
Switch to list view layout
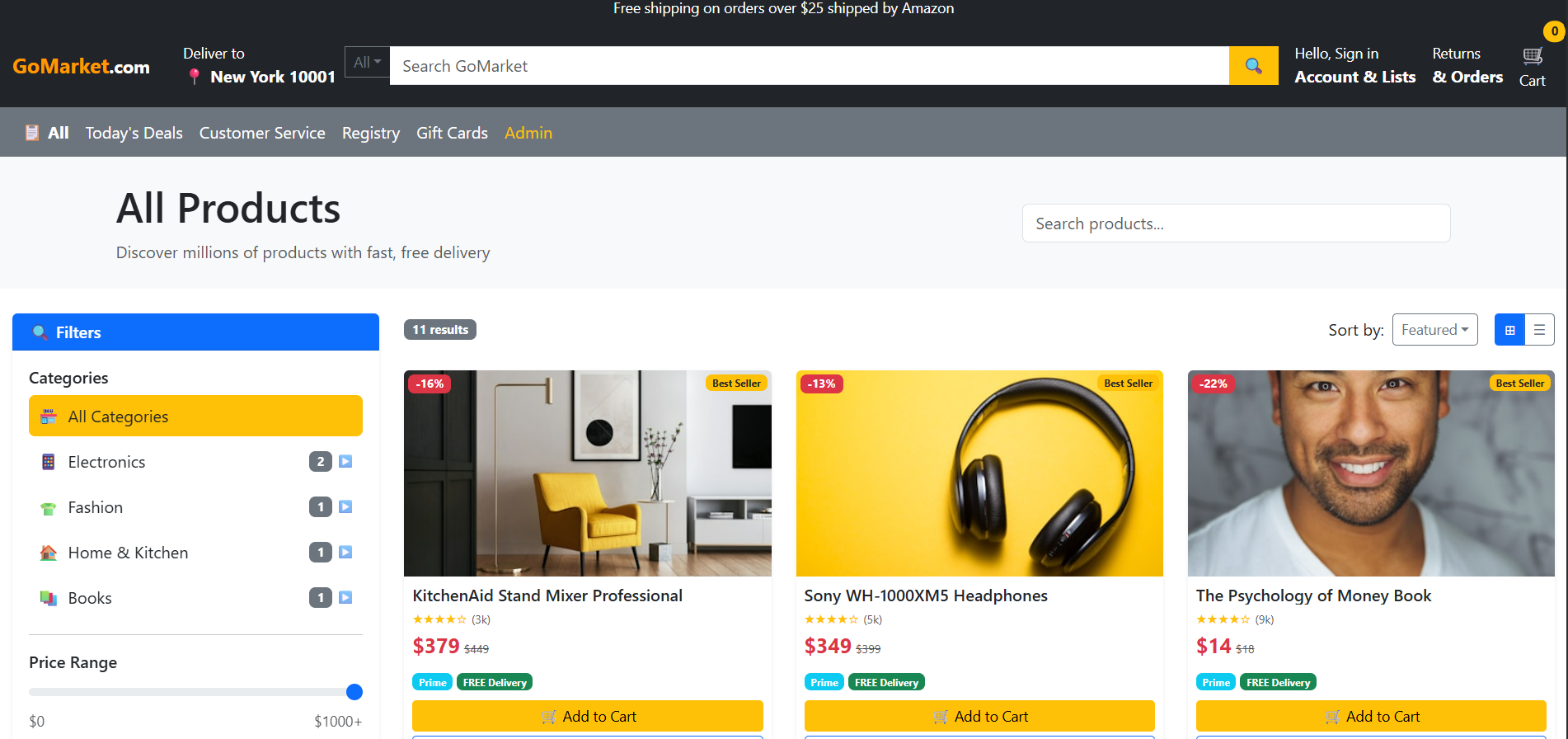pyautogui.click(x=1539, y=330)
